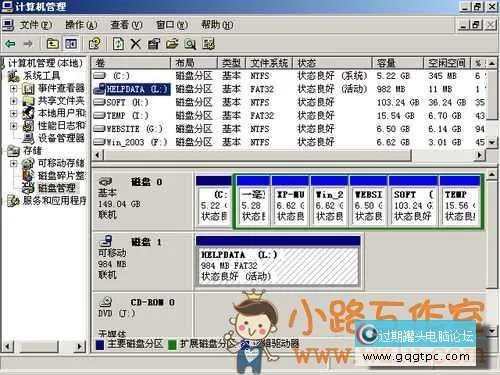Expand the 可移动存储 tree node
Viewport: 500px width, 375px height.
[13, 163]
